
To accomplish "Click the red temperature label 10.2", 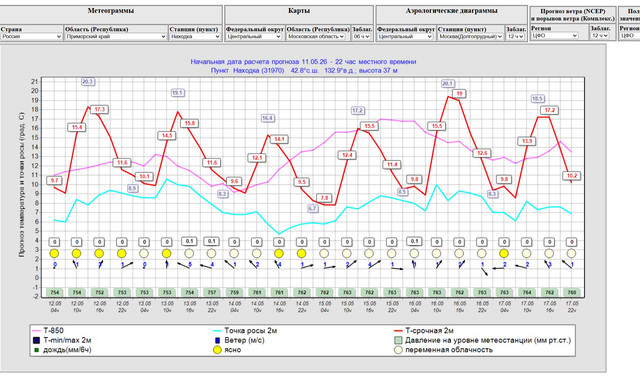I will pyautogui.click(x=571, y=176).
